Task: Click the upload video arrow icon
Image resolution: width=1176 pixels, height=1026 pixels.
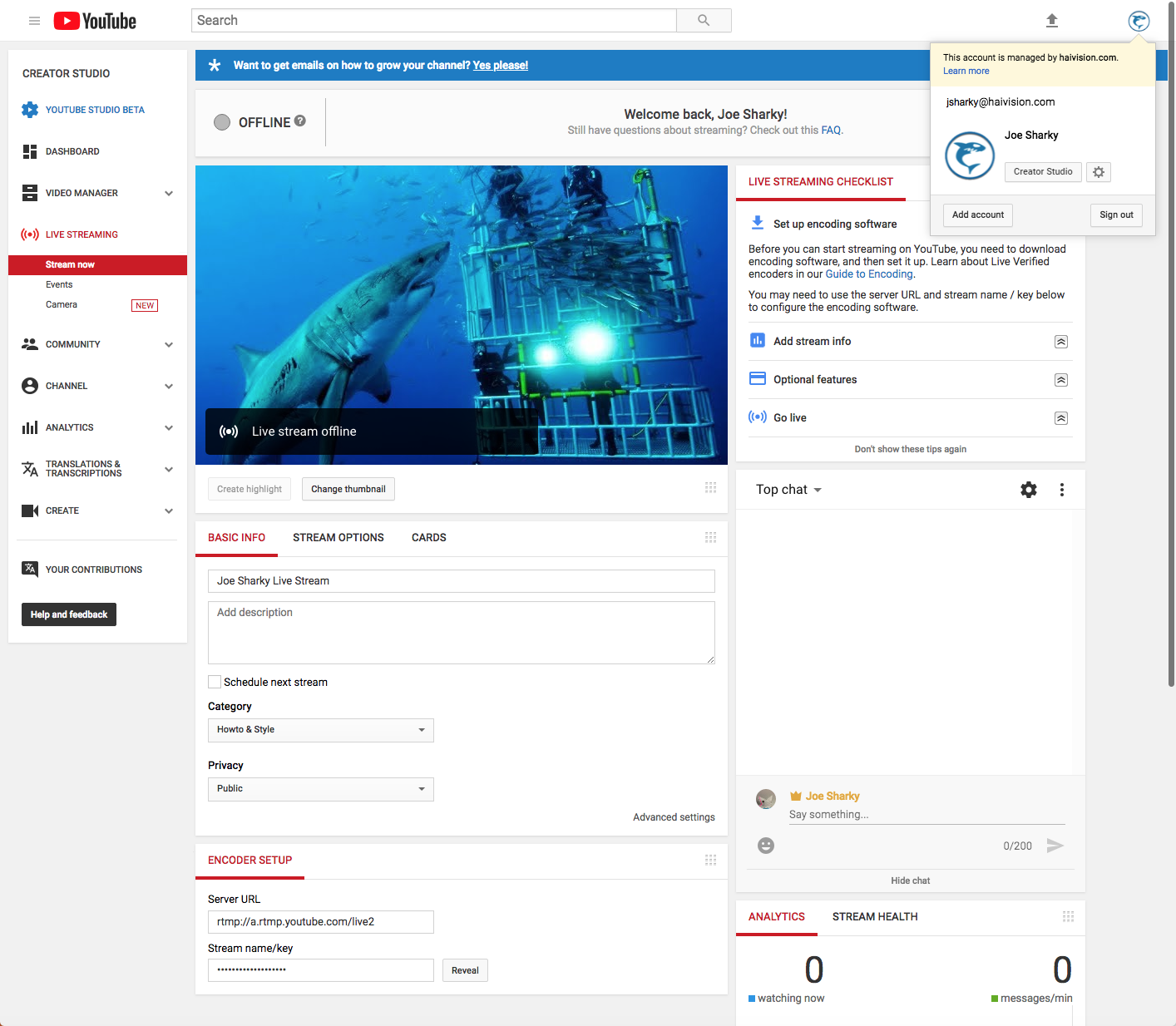Action: coord(1051,21)
